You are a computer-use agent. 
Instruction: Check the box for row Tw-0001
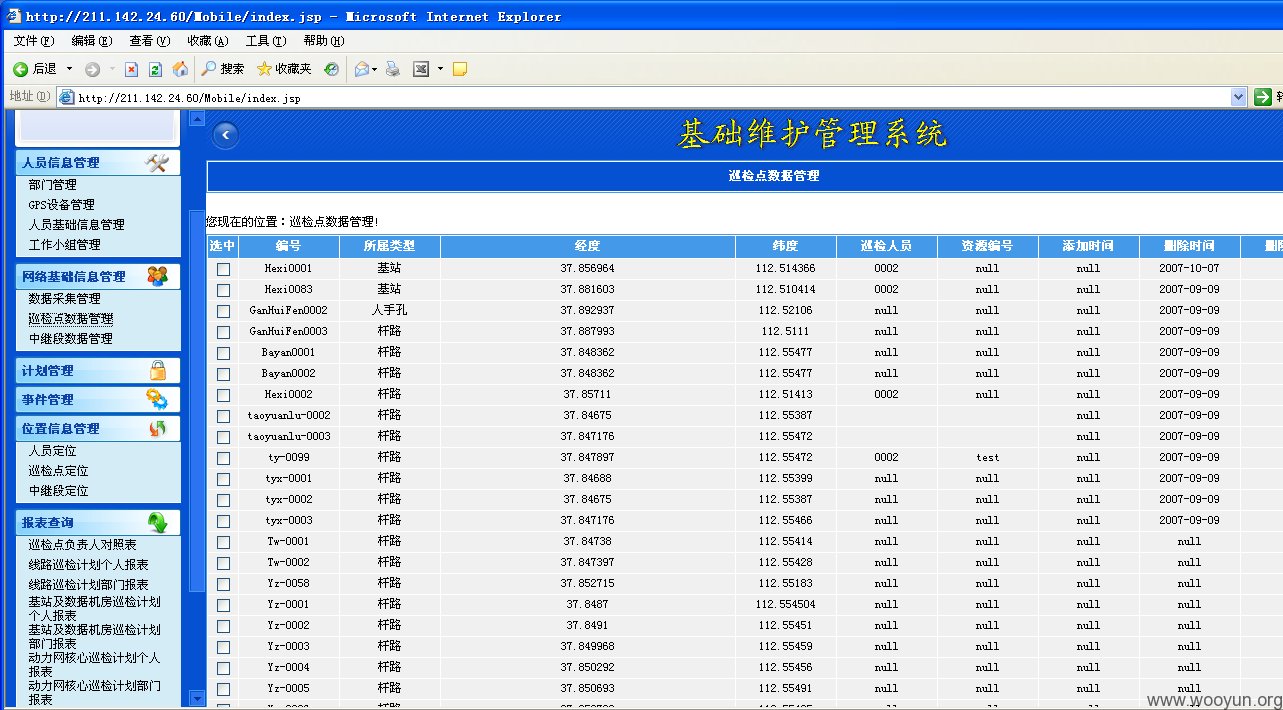(x=223, y=542)
